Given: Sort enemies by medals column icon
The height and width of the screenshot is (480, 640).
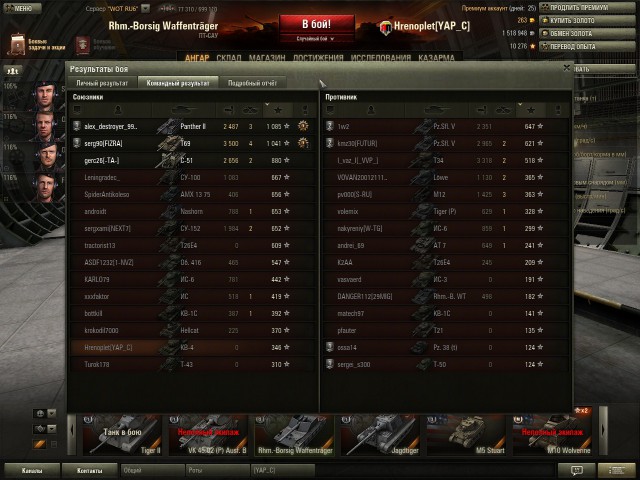Looking at the screenshot, I should click(558, 110).
